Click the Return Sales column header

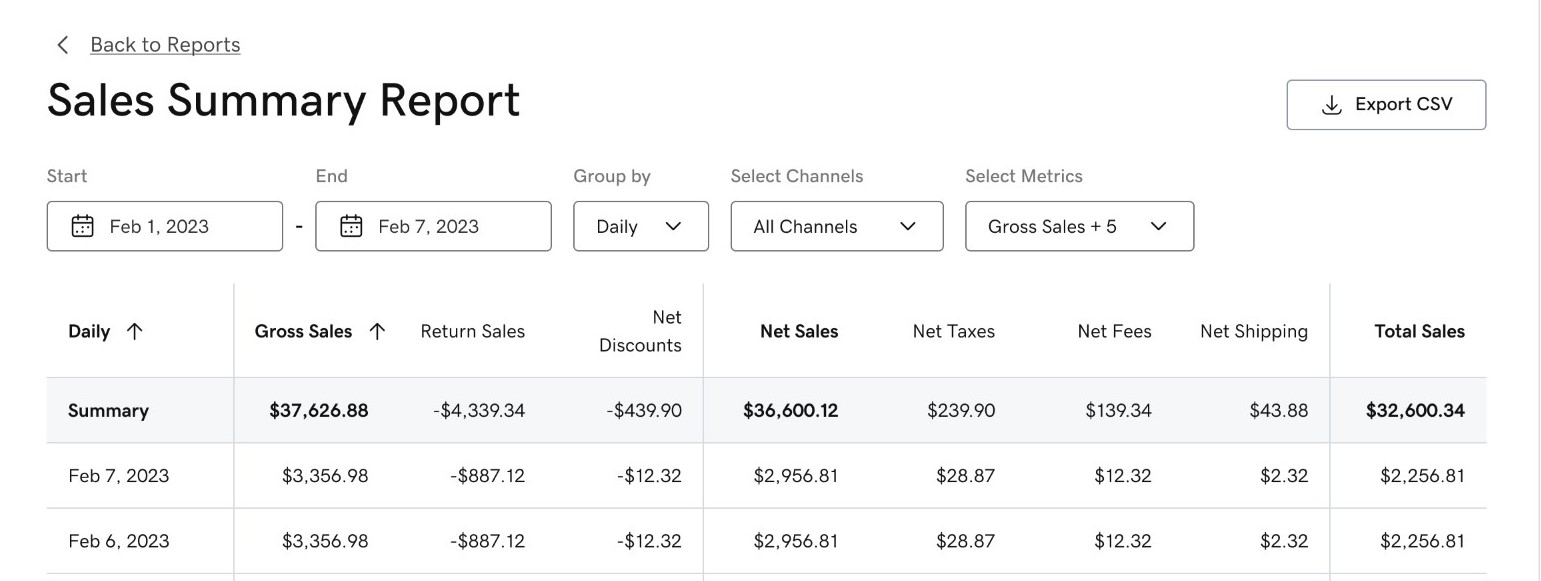[472, 332]
